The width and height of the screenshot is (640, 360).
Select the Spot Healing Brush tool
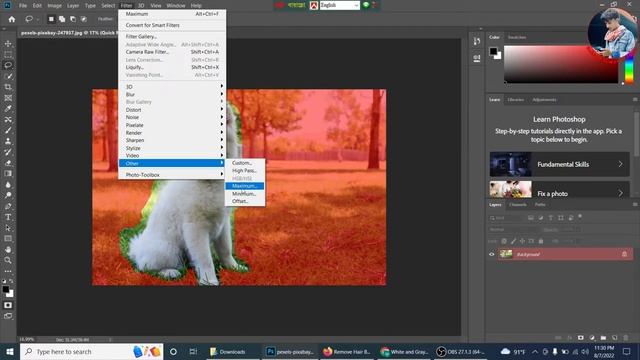[8, 120]
